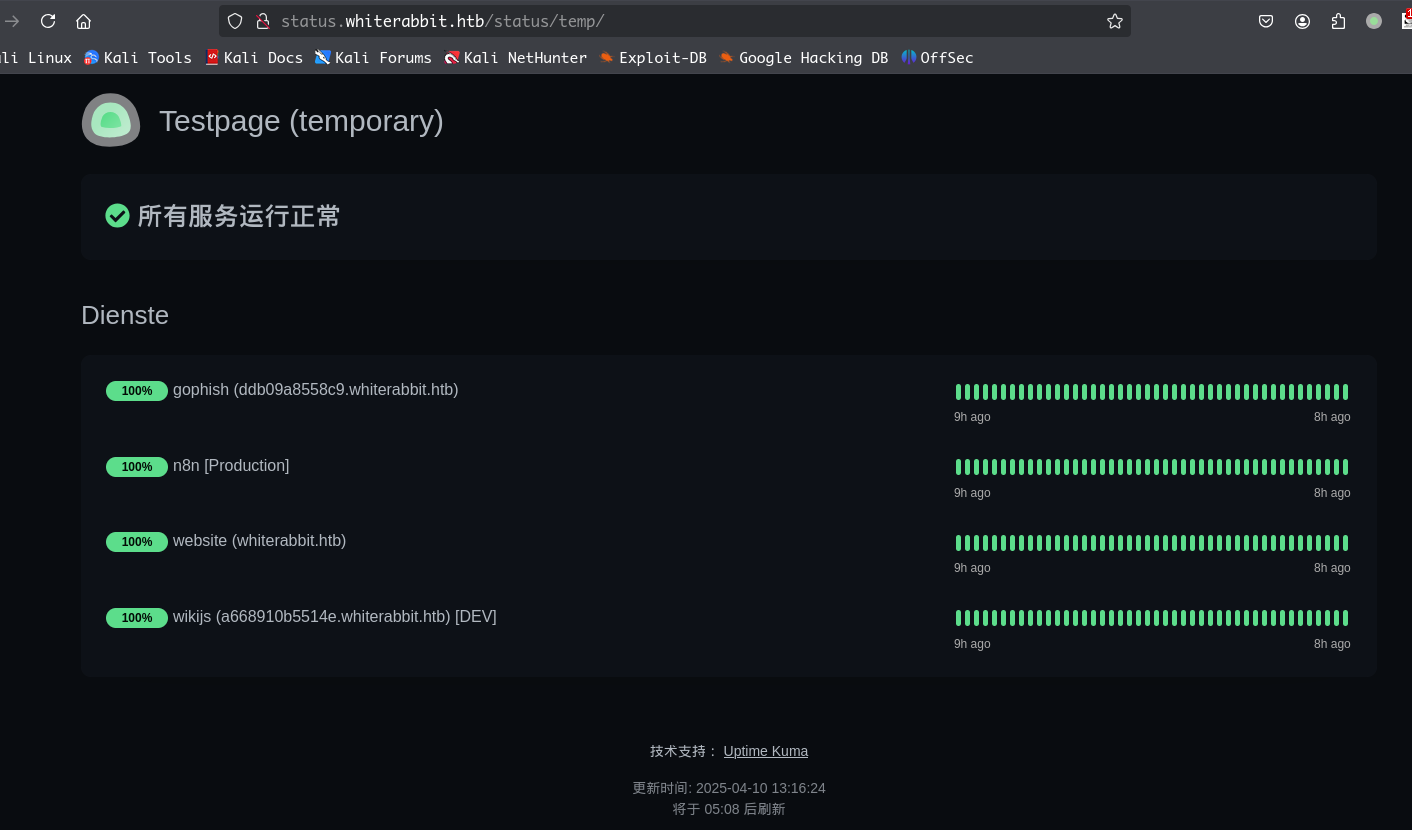Open the shield tracking protection icon

235,21
